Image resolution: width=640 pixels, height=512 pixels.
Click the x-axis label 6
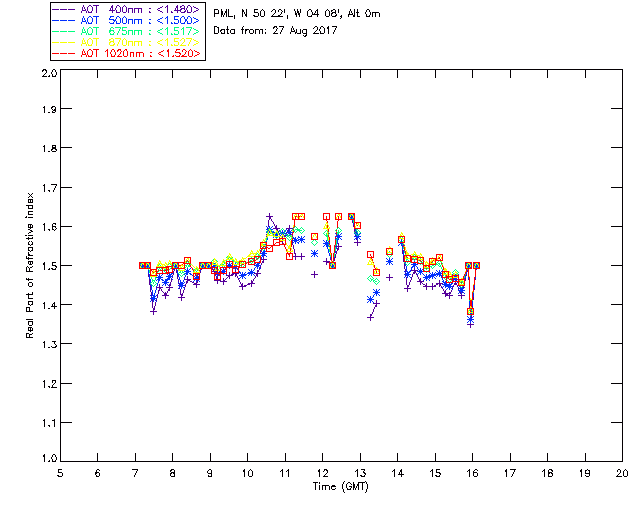tap(98, 473)
